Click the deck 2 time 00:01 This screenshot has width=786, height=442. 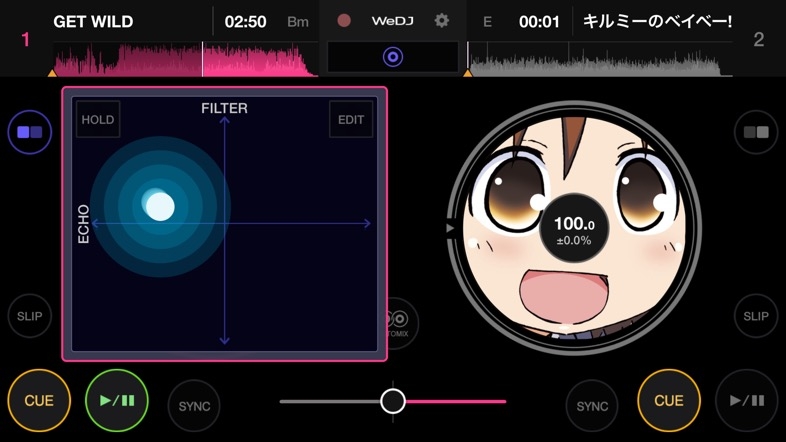coord(539,22)
